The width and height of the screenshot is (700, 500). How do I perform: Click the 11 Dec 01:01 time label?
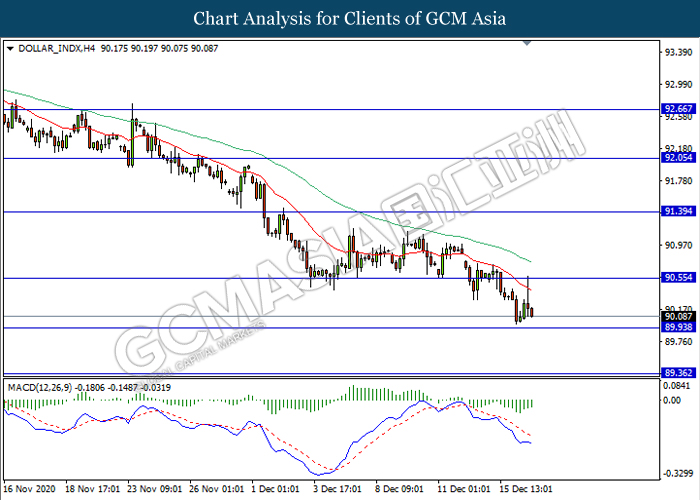[x=464, y=489]
